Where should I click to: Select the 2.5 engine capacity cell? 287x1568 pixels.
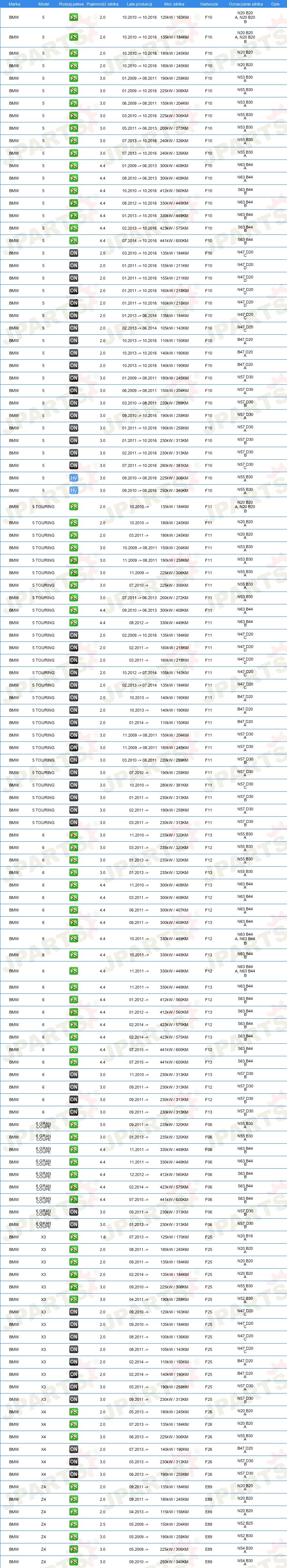102,1524
